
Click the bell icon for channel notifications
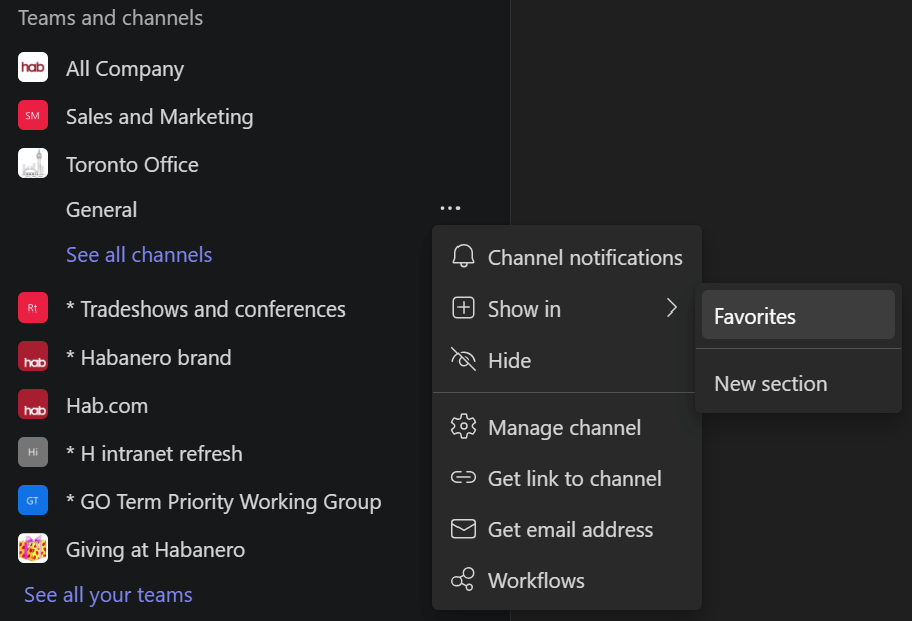tap(463, 257)
